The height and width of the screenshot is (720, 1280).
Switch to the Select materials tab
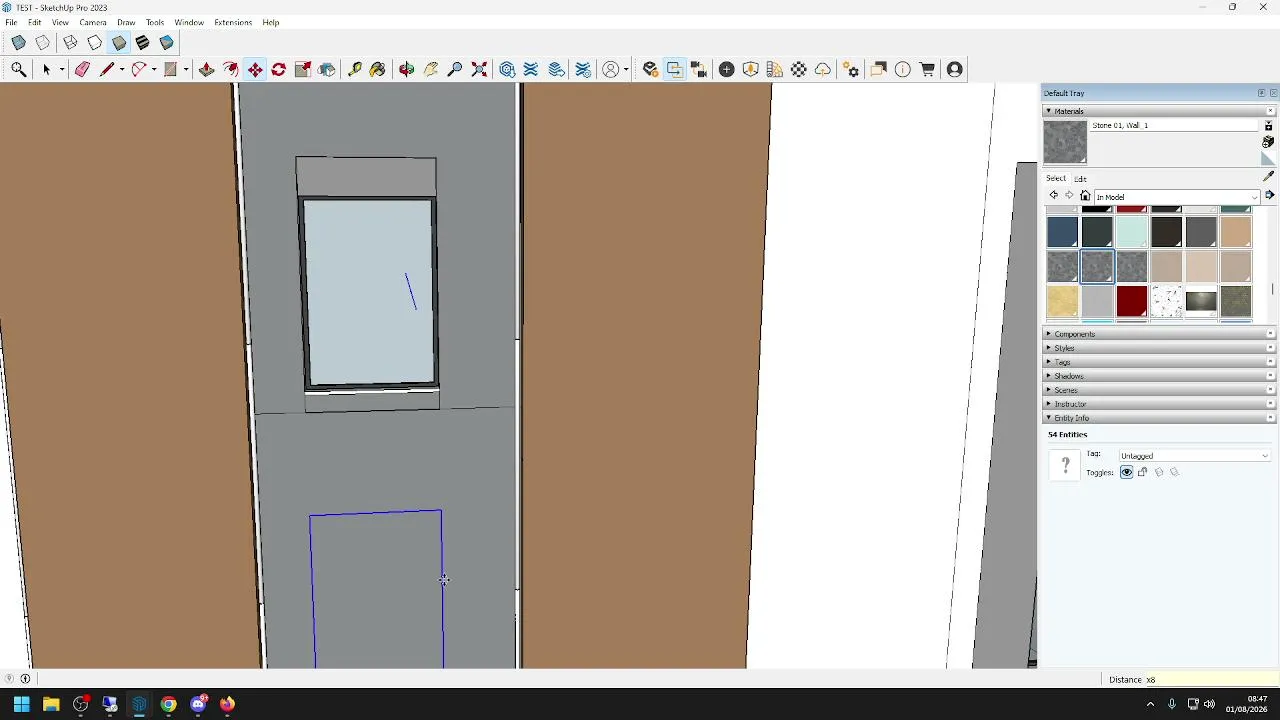pos(1056,178)
